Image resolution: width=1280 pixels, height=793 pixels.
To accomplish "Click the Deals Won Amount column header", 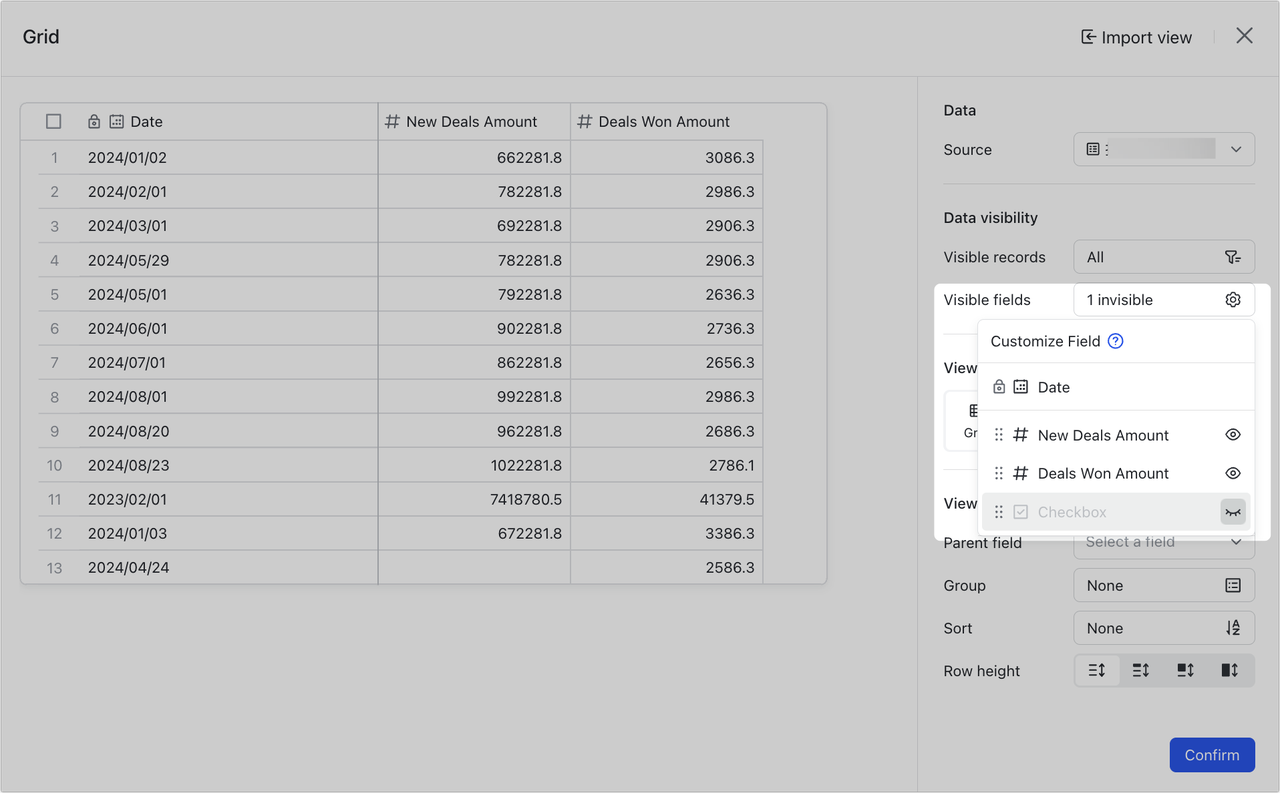I will 666,121.
